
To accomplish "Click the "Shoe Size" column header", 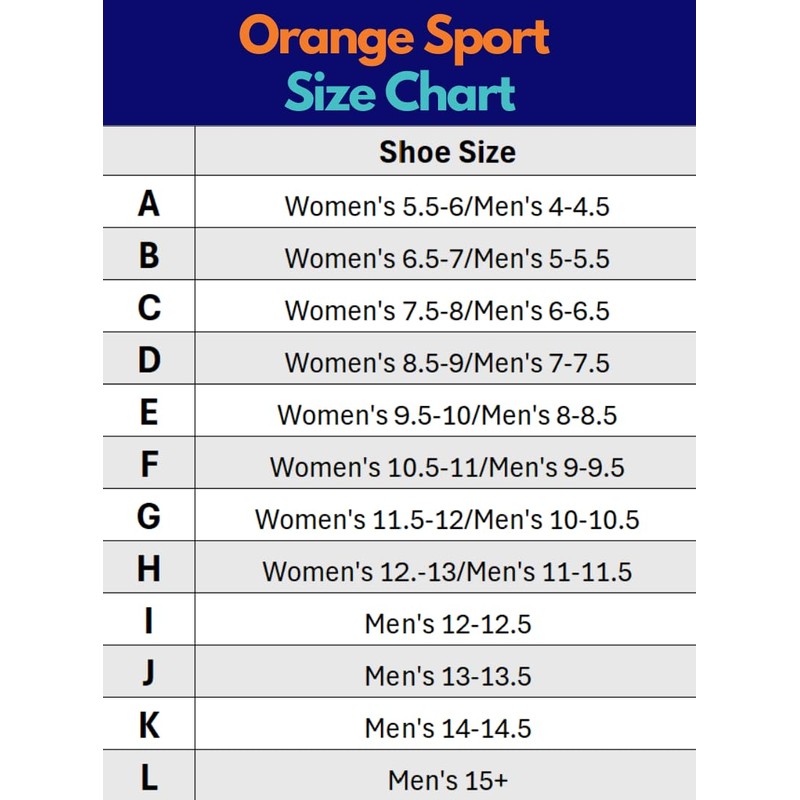I will 447,152.
